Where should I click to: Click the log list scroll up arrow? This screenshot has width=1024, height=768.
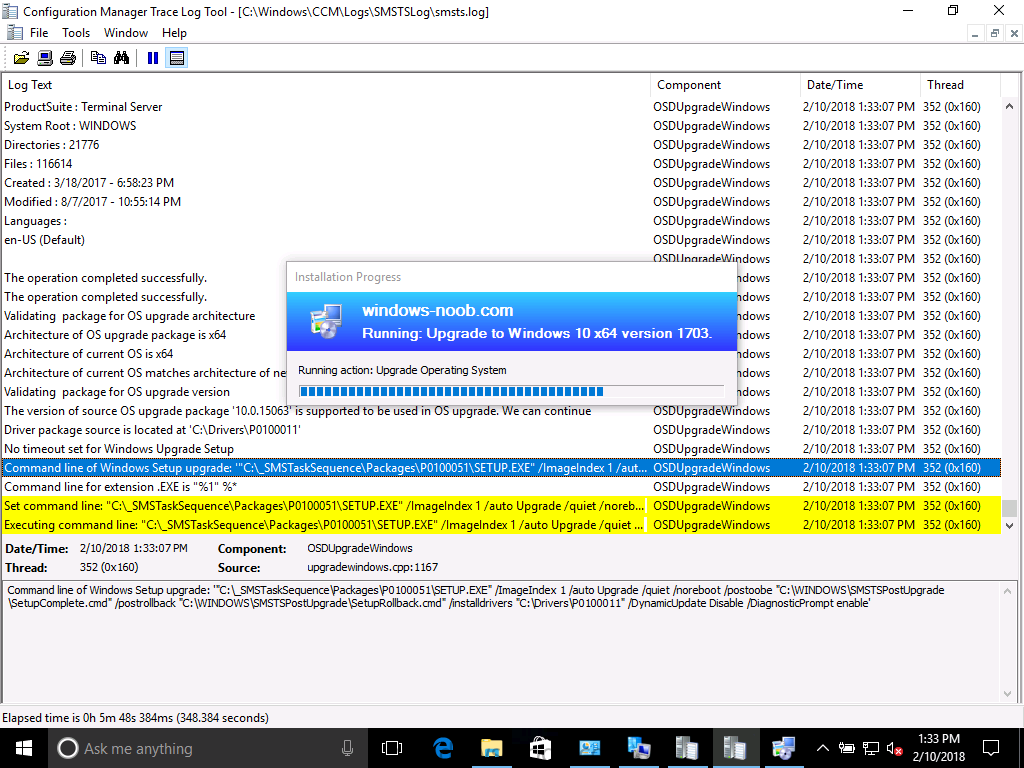pyautogui.click(x=1010, y=106)
